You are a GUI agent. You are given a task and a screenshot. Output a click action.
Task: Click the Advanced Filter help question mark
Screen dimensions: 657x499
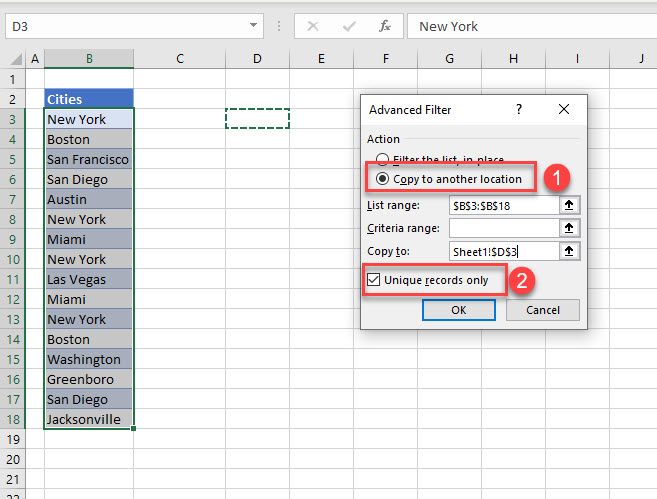(518, 109)
